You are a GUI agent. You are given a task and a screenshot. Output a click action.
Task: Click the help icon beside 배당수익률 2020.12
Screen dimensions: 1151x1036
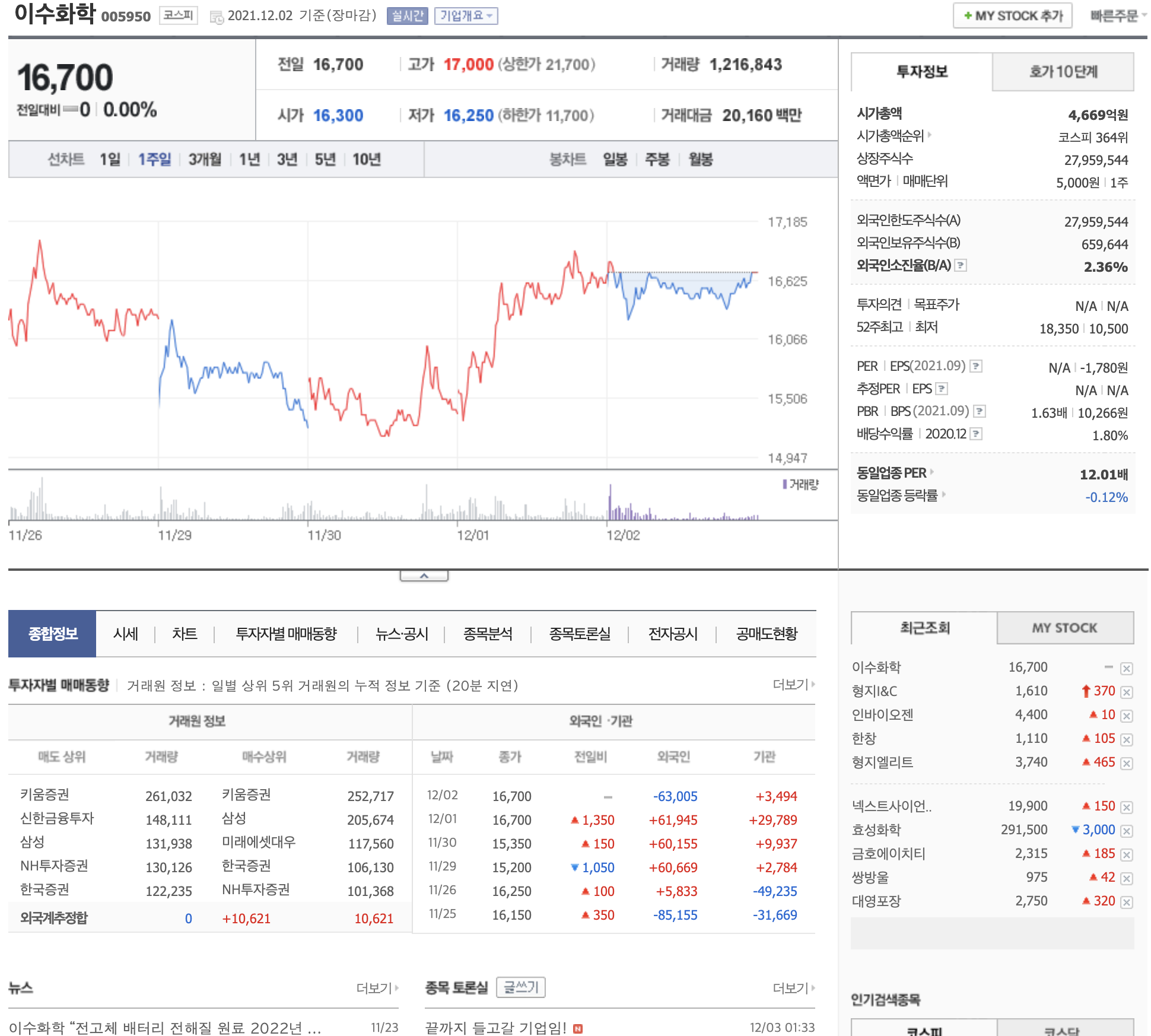click(976, 434)
